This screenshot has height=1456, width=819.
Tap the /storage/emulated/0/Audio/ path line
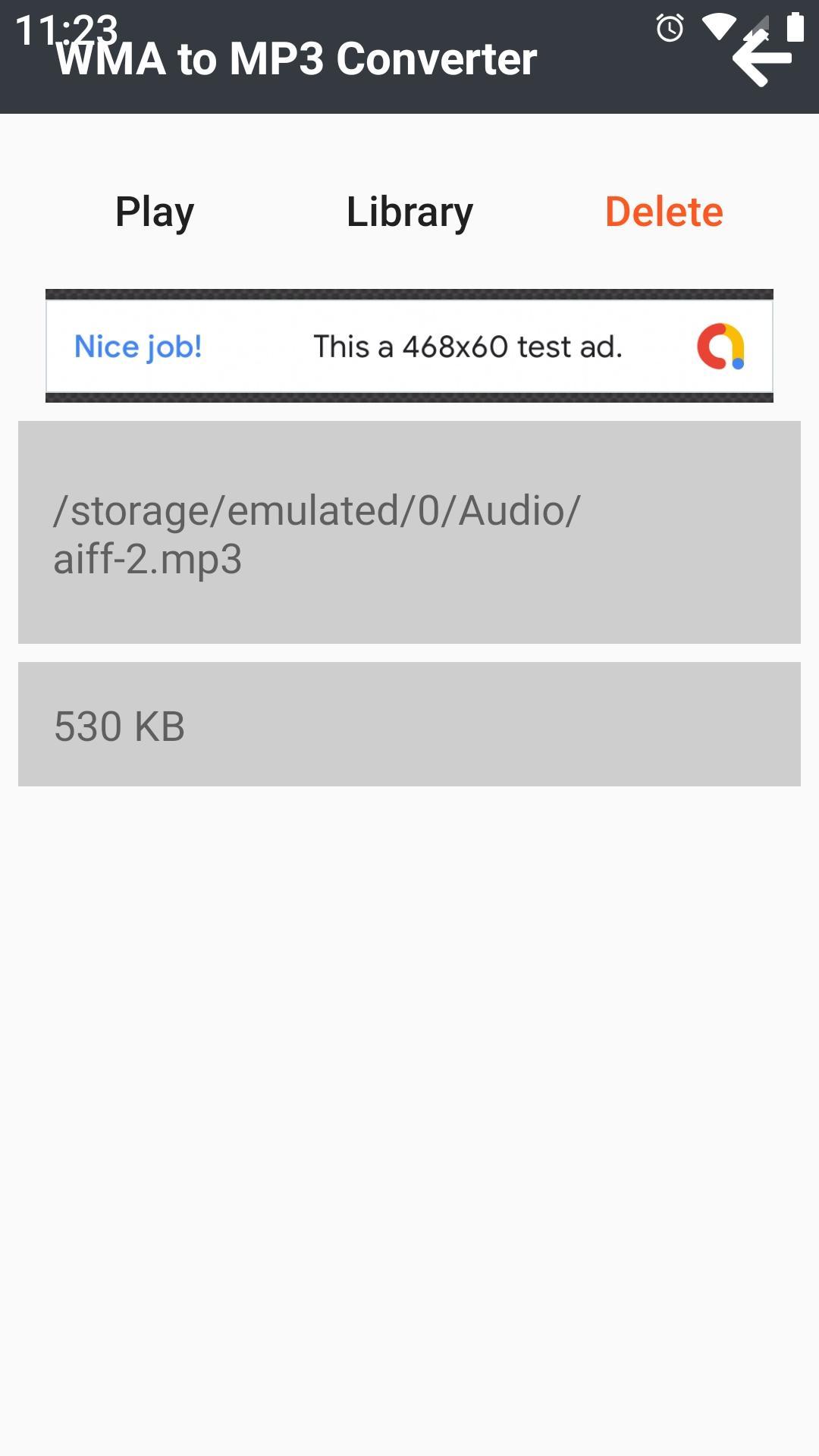pyautogui.click(x=317, y=510)
